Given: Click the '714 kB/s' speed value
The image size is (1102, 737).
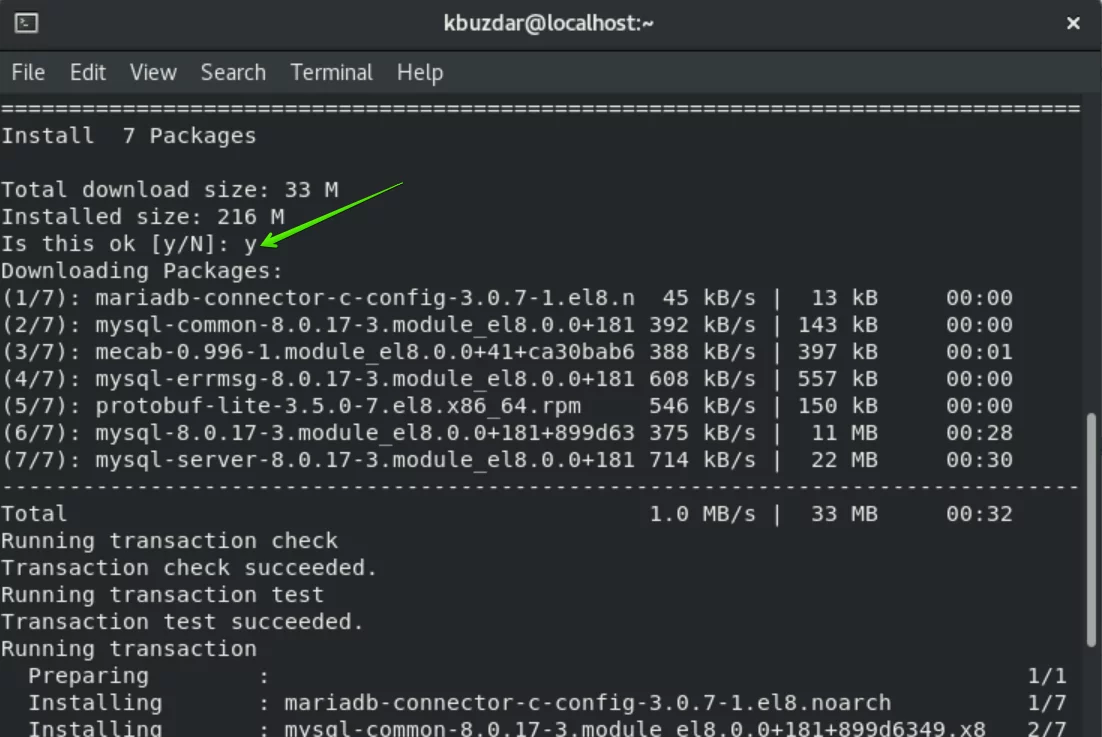Looking at the screenshot, I should point(702,460).
